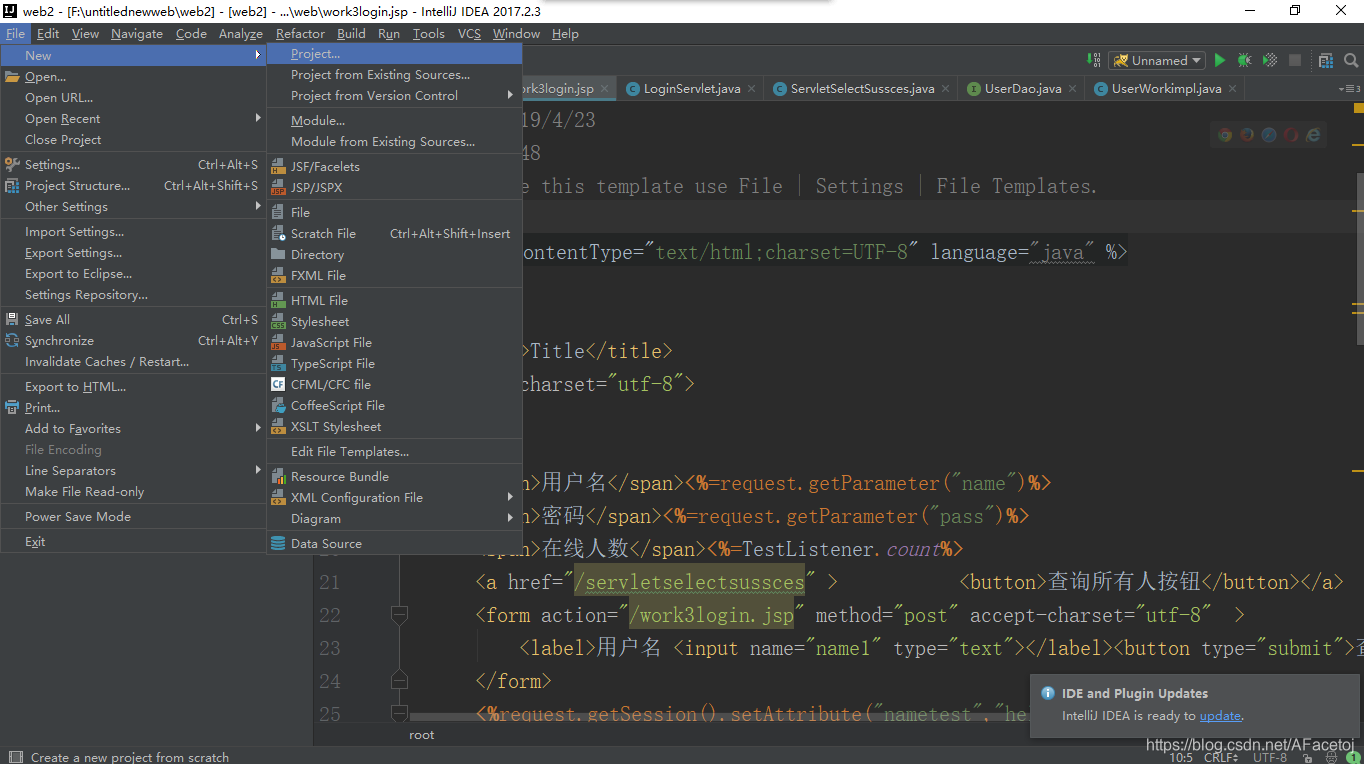The width and height of the screenshot is (1364, 764).
Task: Create new Stylesheet
Action: point(395,322)
